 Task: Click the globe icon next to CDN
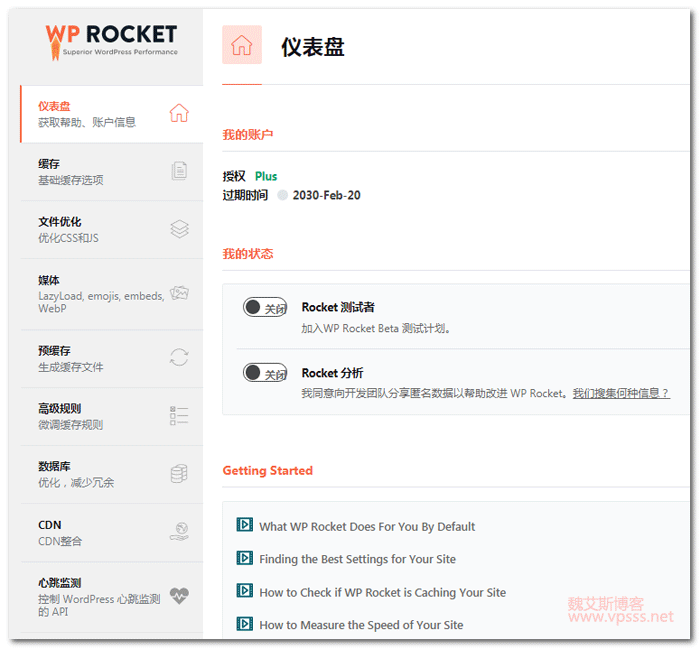[x=179, y=532]
